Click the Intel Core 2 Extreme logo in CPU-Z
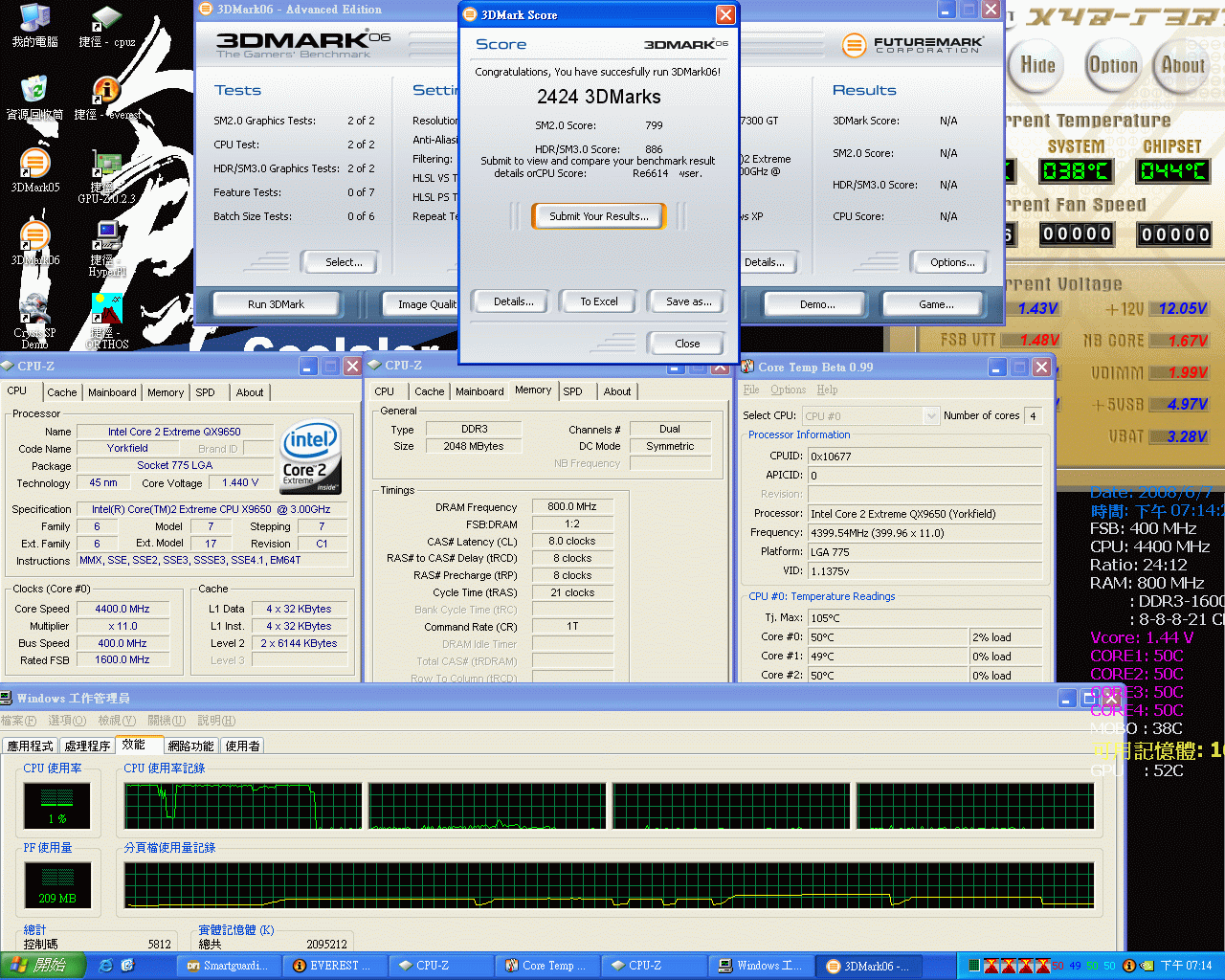This screenshot has height=980, width=1225. click(x=310, y=457)
